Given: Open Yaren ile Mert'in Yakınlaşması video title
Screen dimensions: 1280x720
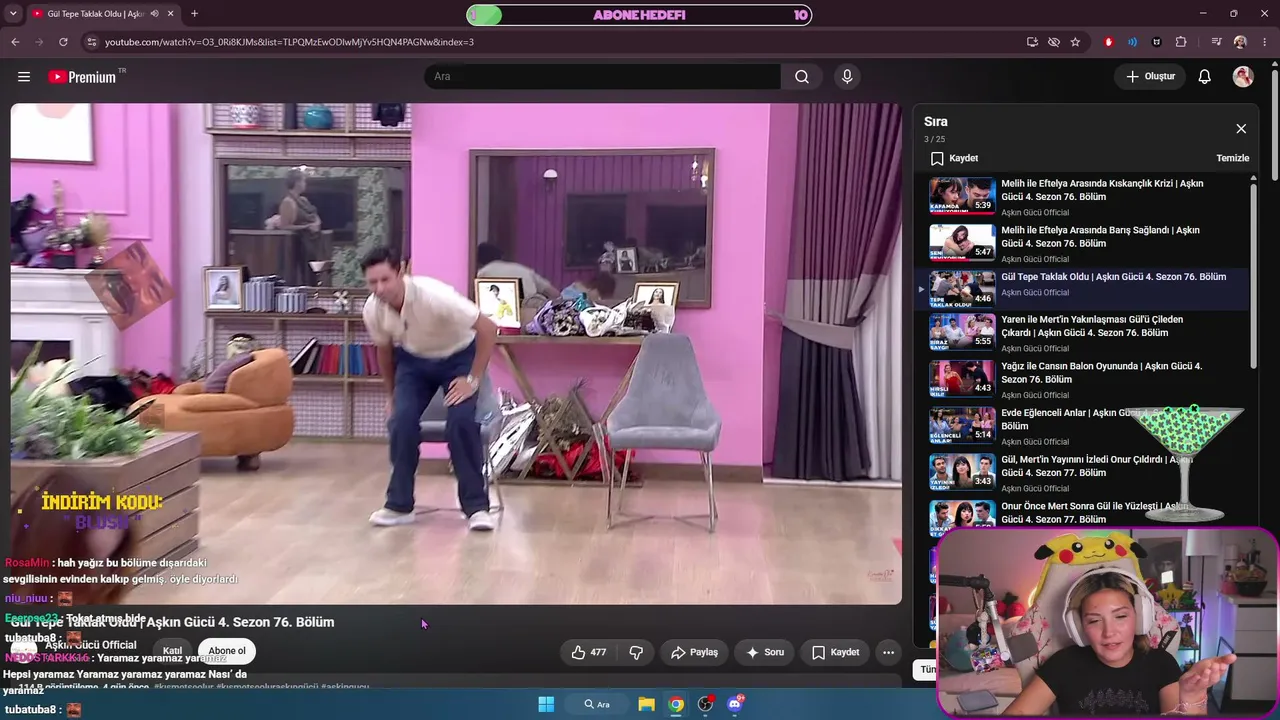Looking at the screenshot, I should coord(1092,326).
